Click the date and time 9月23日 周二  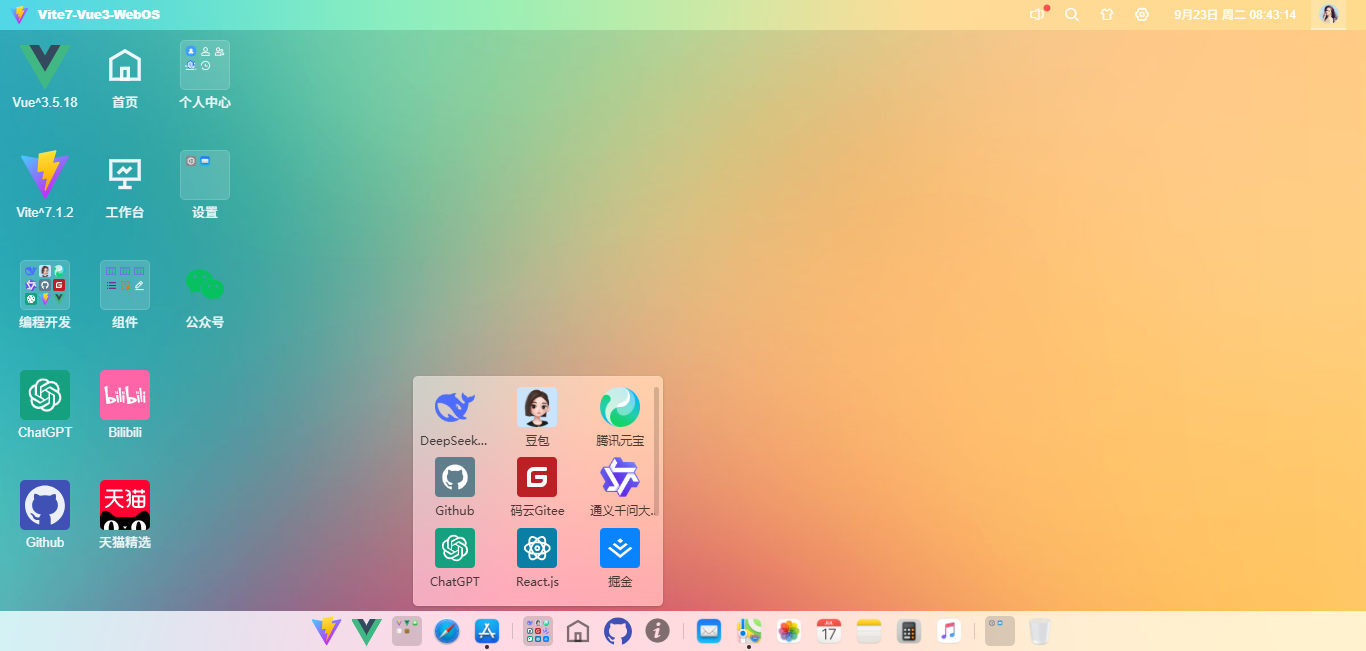coord(1235,15)
